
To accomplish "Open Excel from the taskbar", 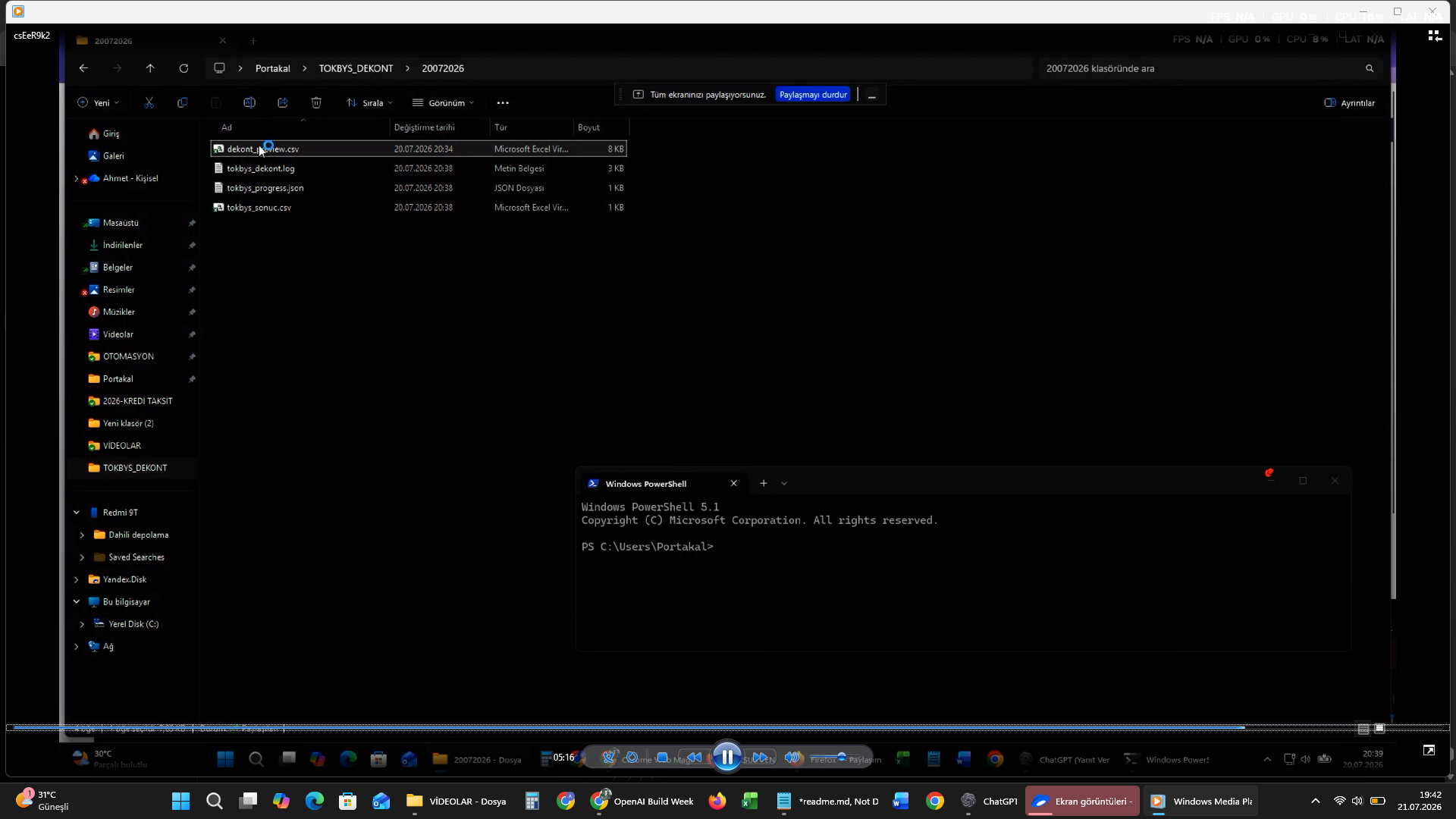I will [750, 802].
